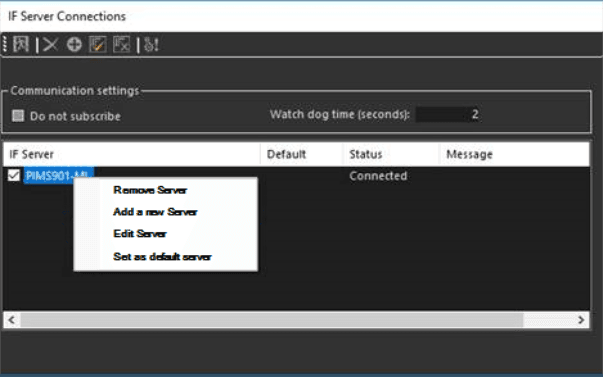Click the Watch dog time input field

pyautogui.click(x=448, y=114)
